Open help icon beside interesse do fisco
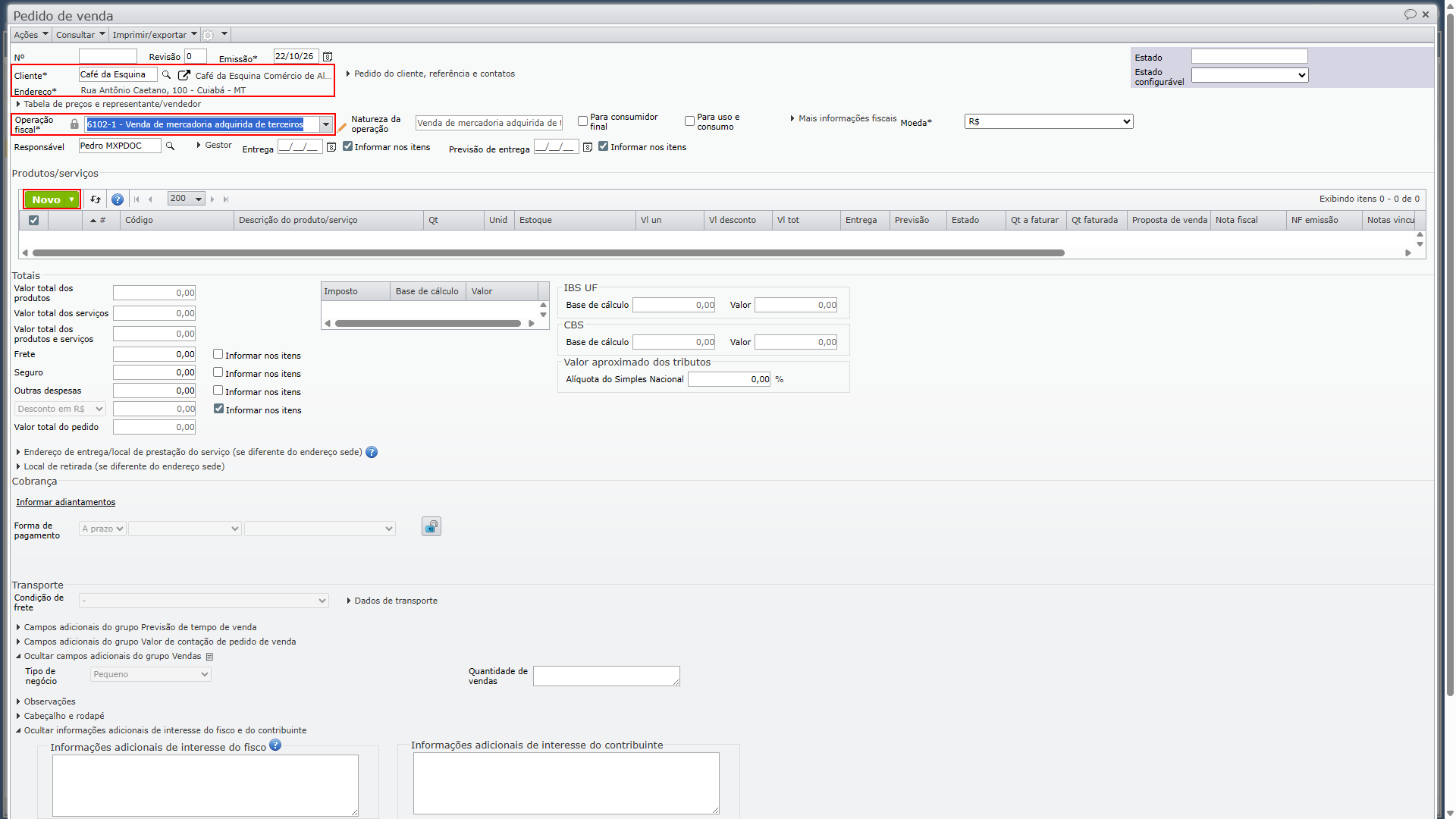The image size is (1456, 819). pos(275,745)
